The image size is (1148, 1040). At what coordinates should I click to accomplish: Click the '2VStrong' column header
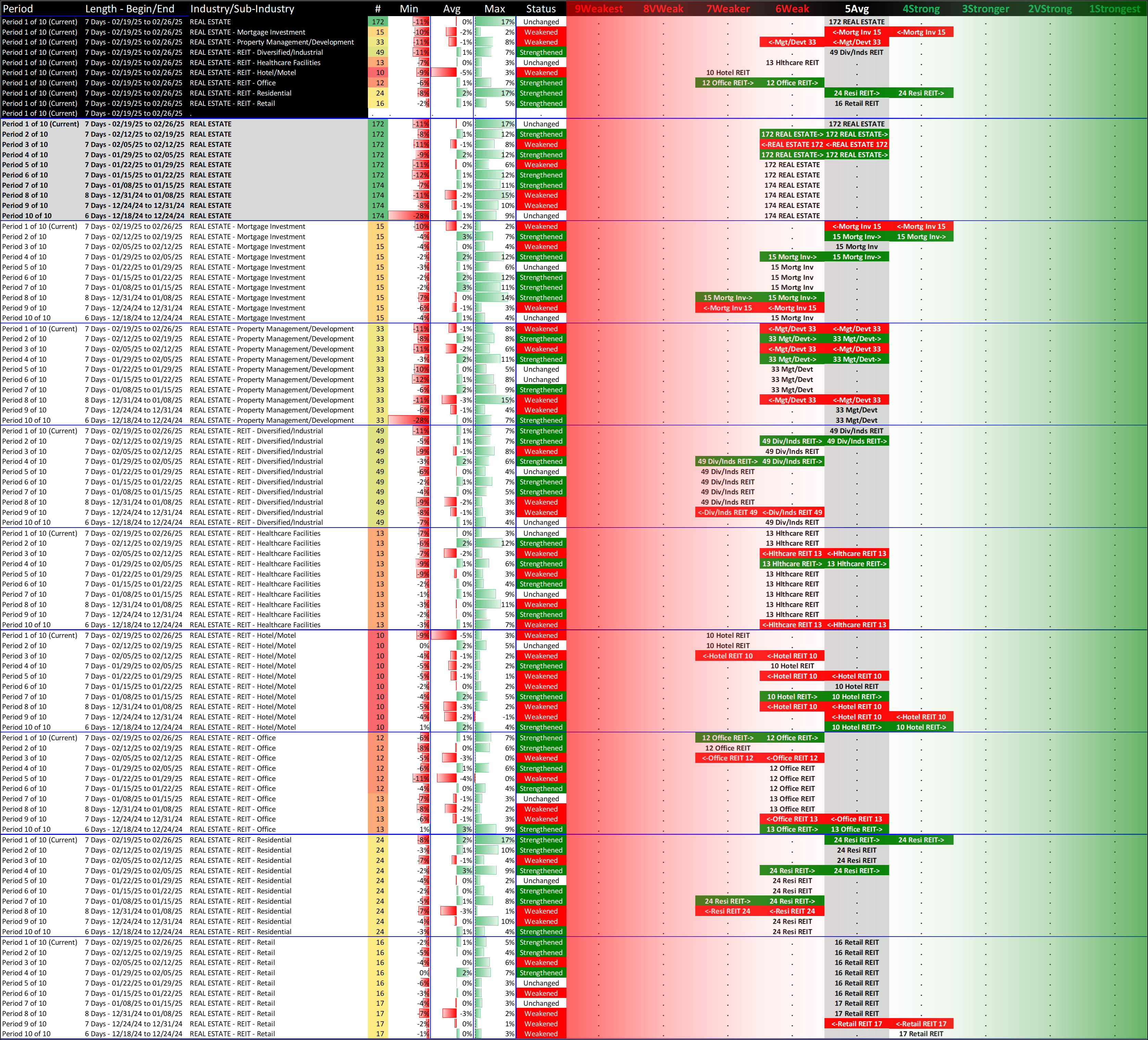(1049, 9)
